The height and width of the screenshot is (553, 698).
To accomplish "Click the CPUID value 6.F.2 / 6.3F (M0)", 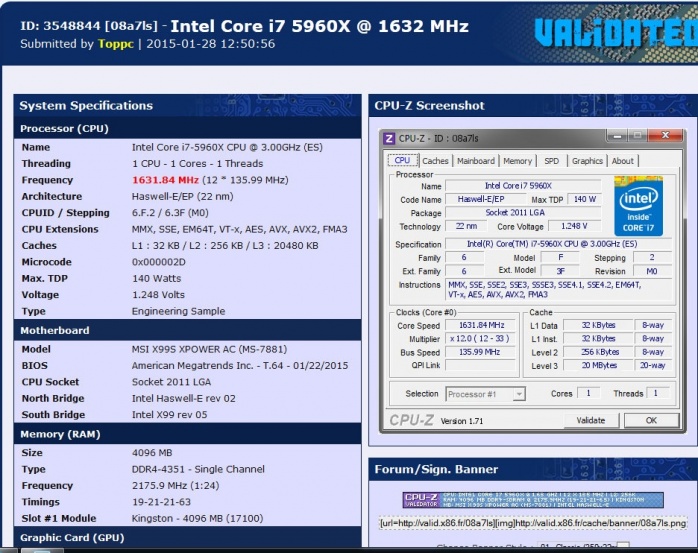I will coord(170,213).
